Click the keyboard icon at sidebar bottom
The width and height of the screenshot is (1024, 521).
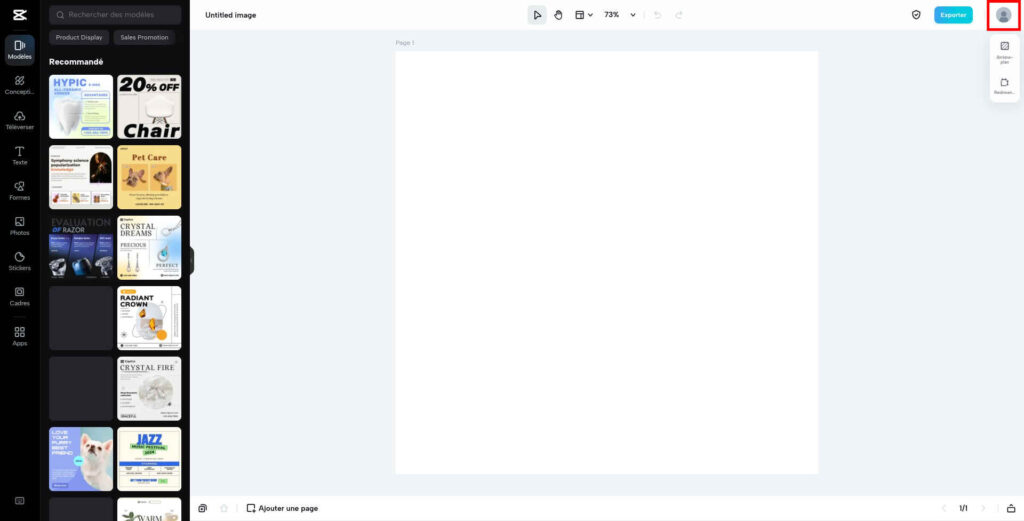coord(20,501)
